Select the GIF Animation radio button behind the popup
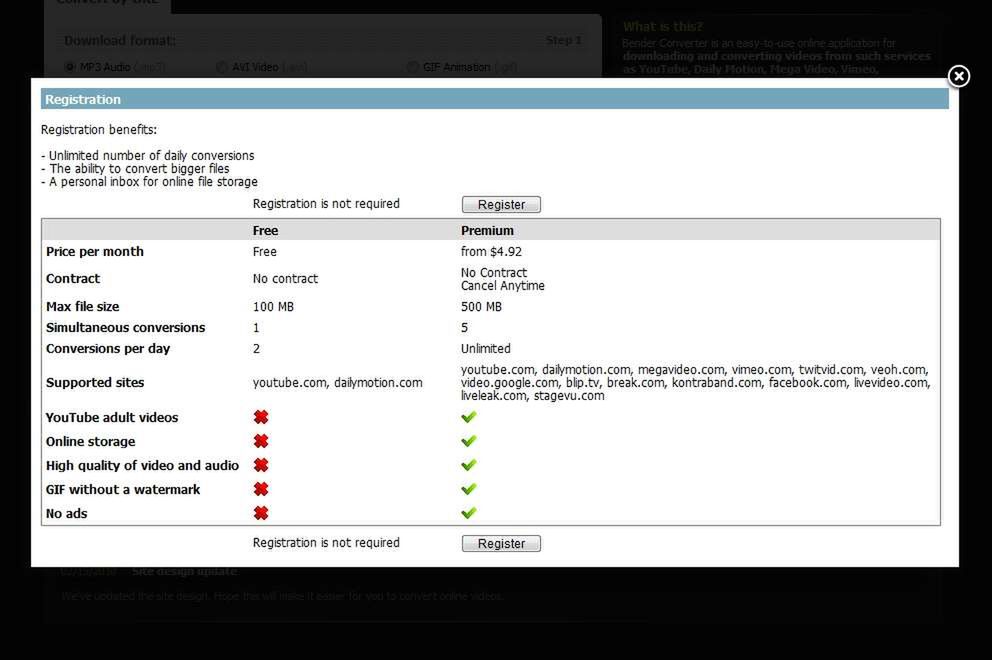Viewport: 992px width, 660px height. click(x=412, y=66)
